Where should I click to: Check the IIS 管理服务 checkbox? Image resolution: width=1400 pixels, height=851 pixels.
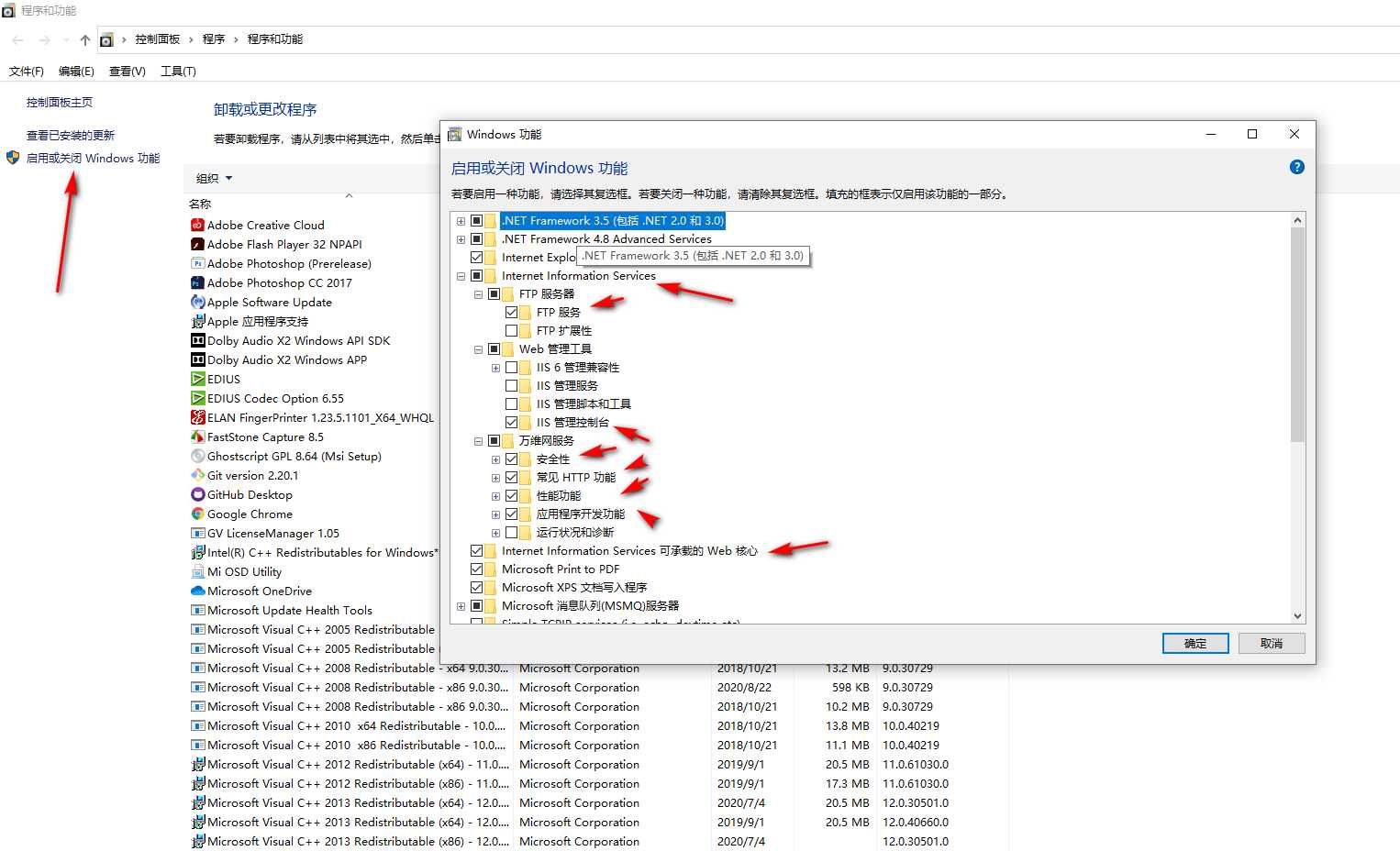[511, 386]
